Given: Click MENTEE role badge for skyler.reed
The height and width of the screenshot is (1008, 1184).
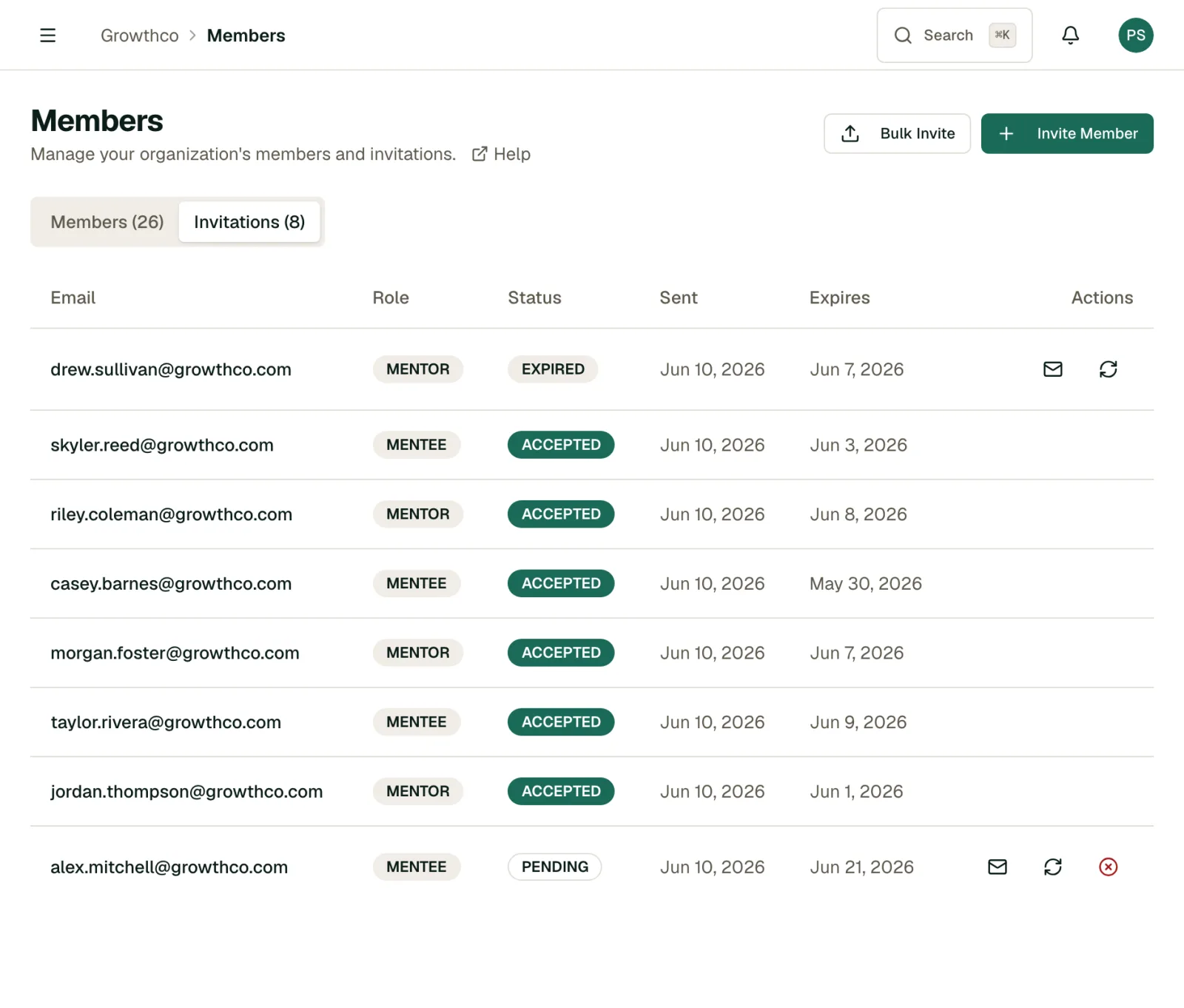Looking at the screenshot, I should [416, 445].
